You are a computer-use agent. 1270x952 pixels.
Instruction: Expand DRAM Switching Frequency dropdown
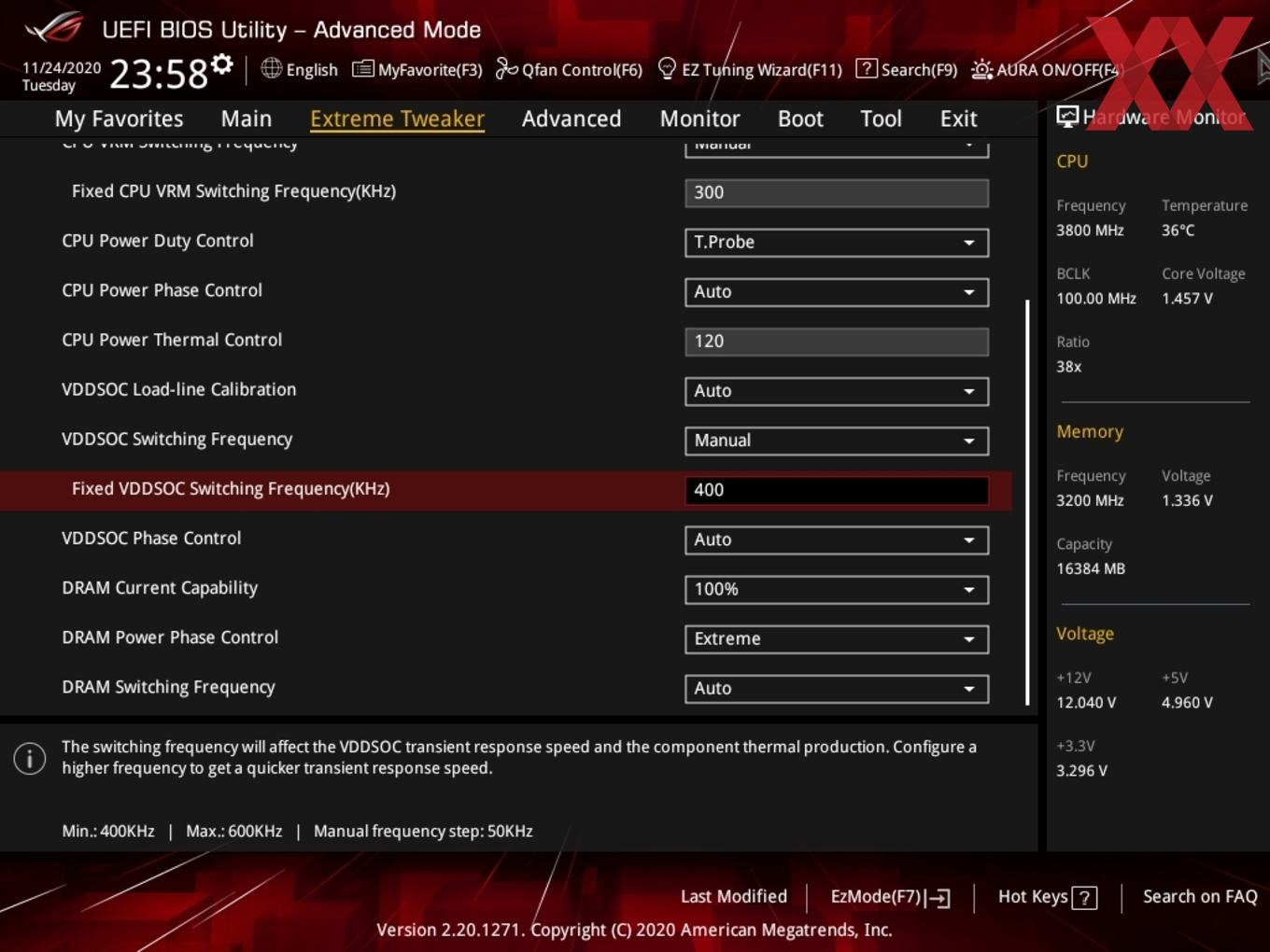click(x=837, y=688)
